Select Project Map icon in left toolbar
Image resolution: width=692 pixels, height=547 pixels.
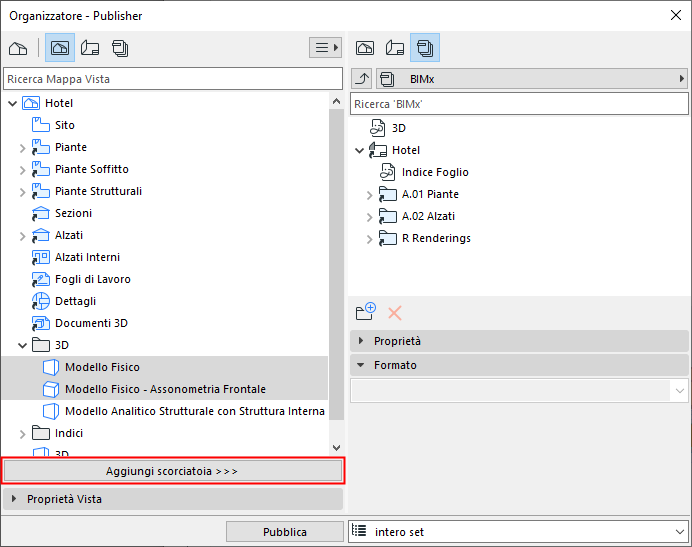click(x=18, y=48)
